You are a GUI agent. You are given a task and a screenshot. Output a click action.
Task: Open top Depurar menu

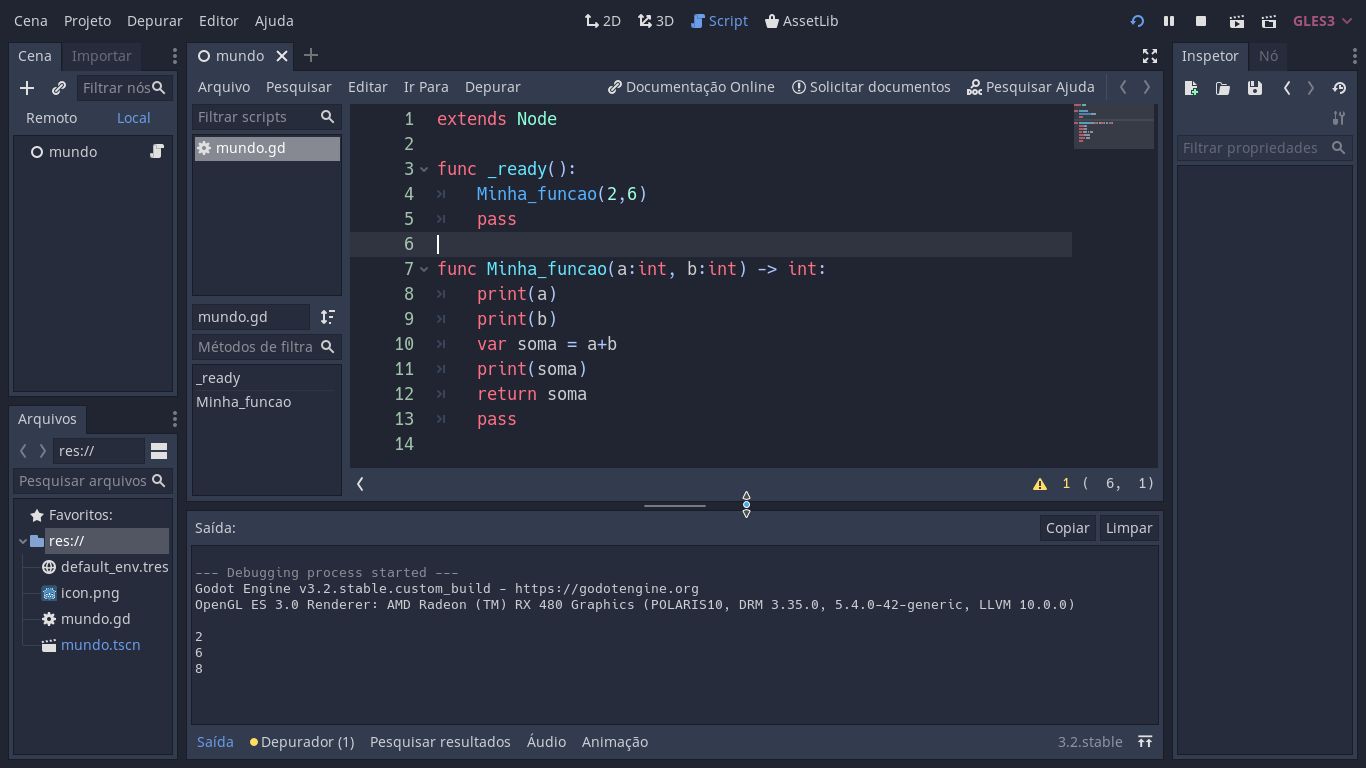coord(154,21)
